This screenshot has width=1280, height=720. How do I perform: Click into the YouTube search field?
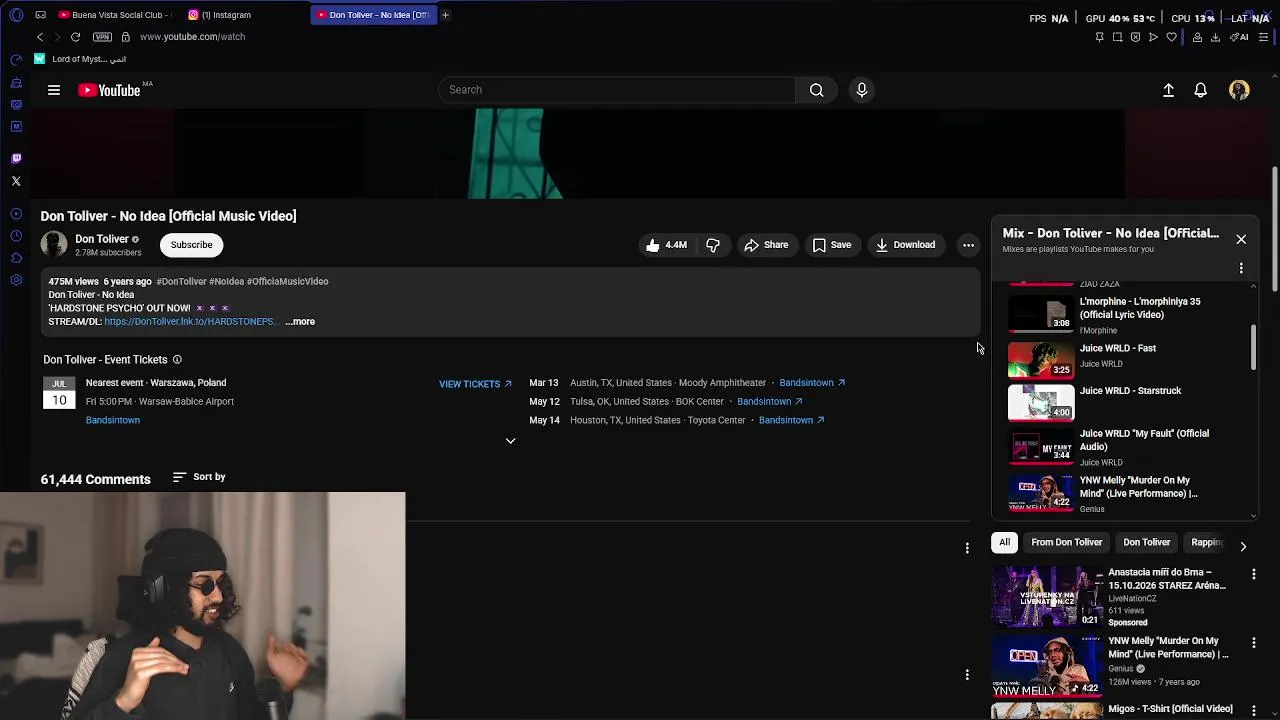[617, 90]
